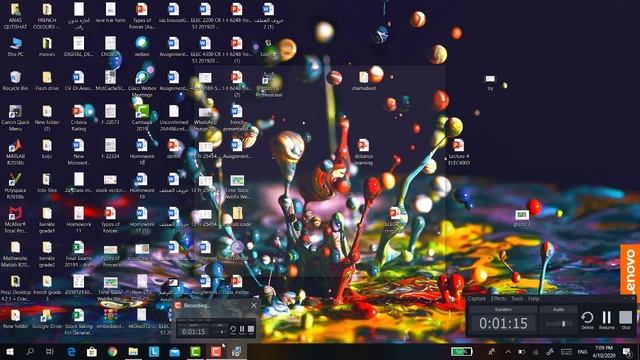Stop the recording with the Stop button
The image size is (640, 360).
[625, 320]
